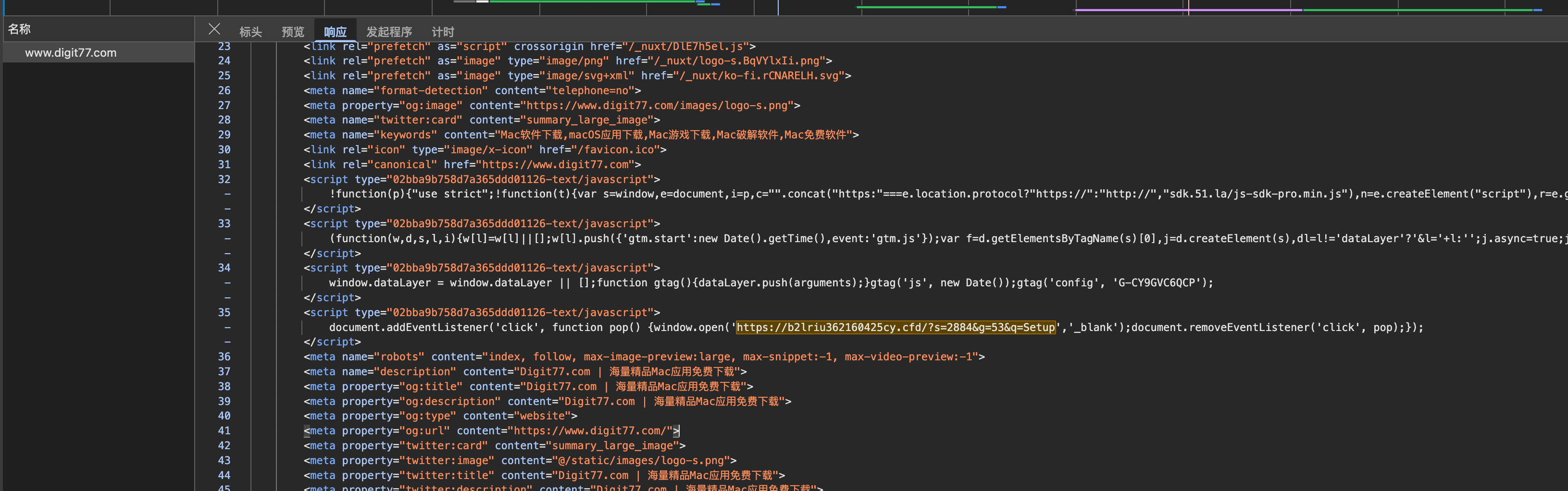Screen dimensions: 1568x491
Task: Open the 预览 tab
Action: point(293,32)
